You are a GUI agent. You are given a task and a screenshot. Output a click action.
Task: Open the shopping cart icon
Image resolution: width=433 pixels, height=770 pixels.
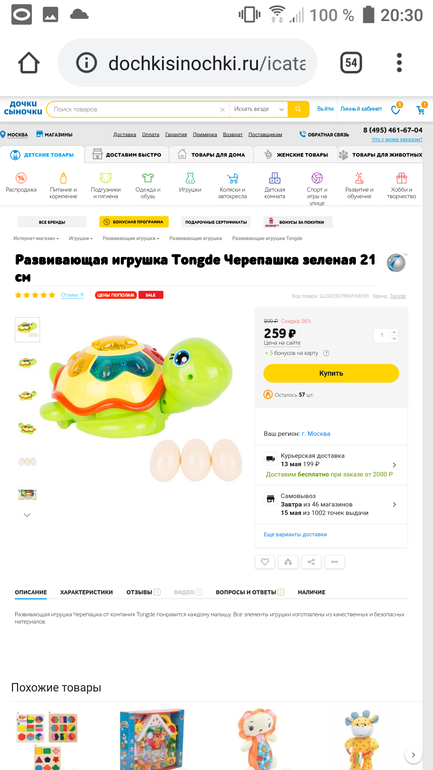[x=421, y=110]
